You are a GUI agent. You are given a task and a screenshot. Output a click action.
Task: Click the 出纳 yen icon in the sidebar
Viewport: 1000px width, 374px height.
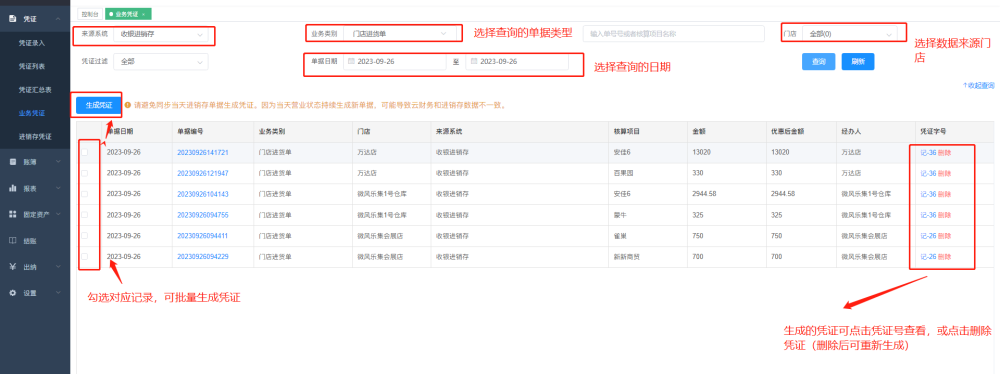pos(13,267)
